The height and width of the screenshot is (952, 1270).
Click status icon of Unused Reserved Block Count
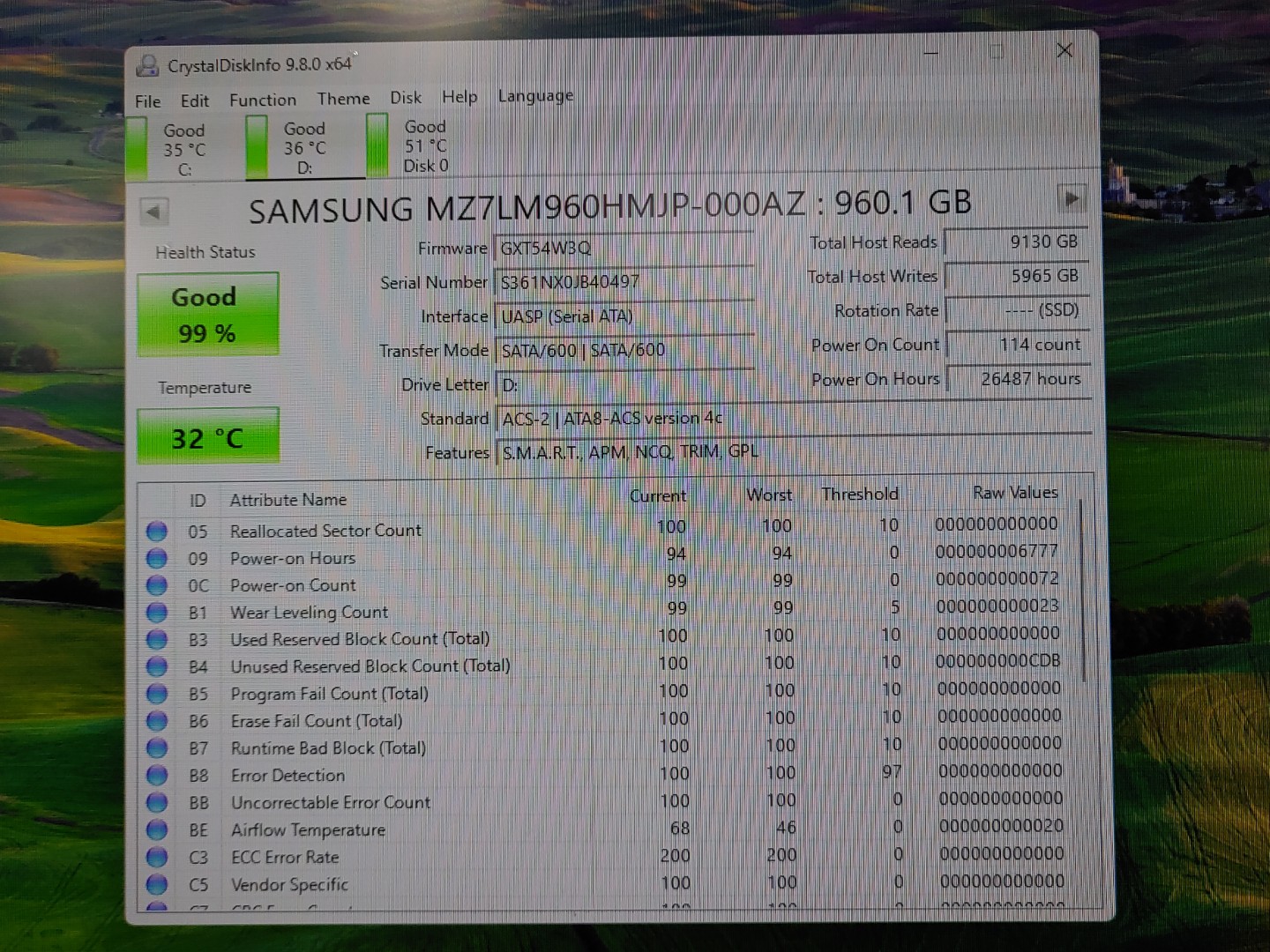click(x=157, y=666)
